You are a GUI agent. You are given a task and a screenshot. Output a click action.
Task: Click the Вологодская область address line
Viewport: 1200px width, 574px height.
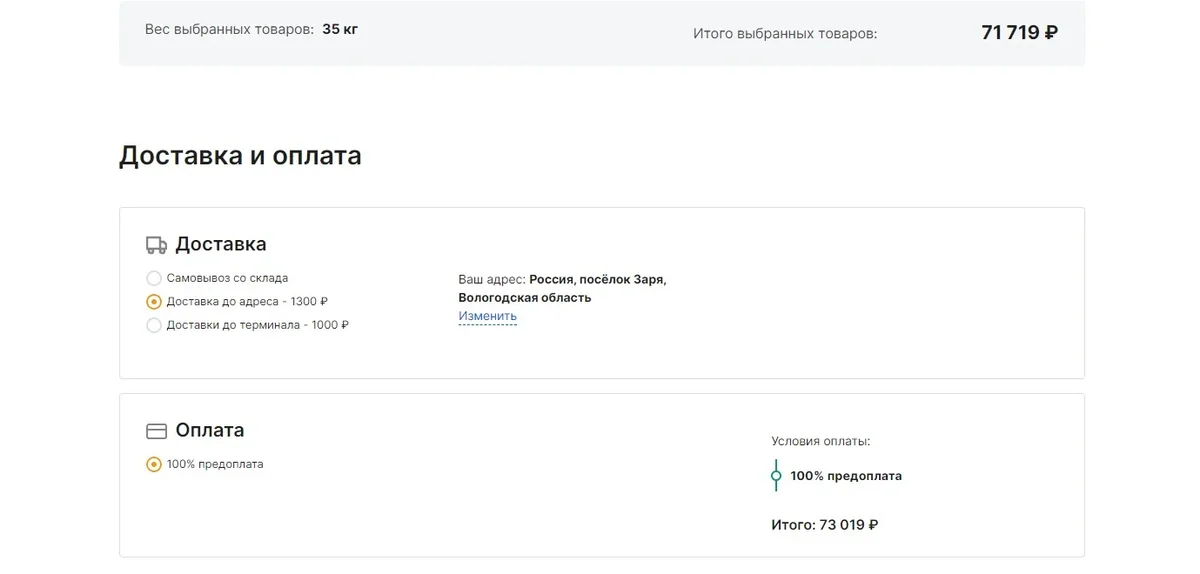point(524,298)
